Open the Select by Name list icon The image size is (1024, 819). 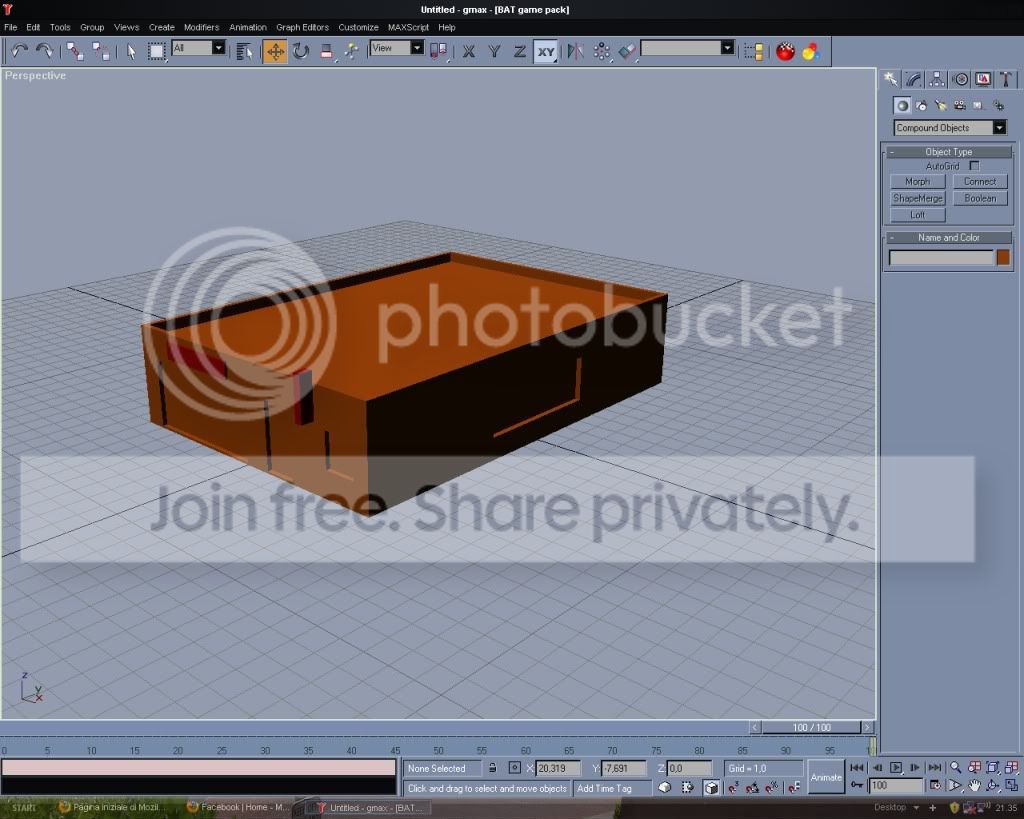coord(244,51)
